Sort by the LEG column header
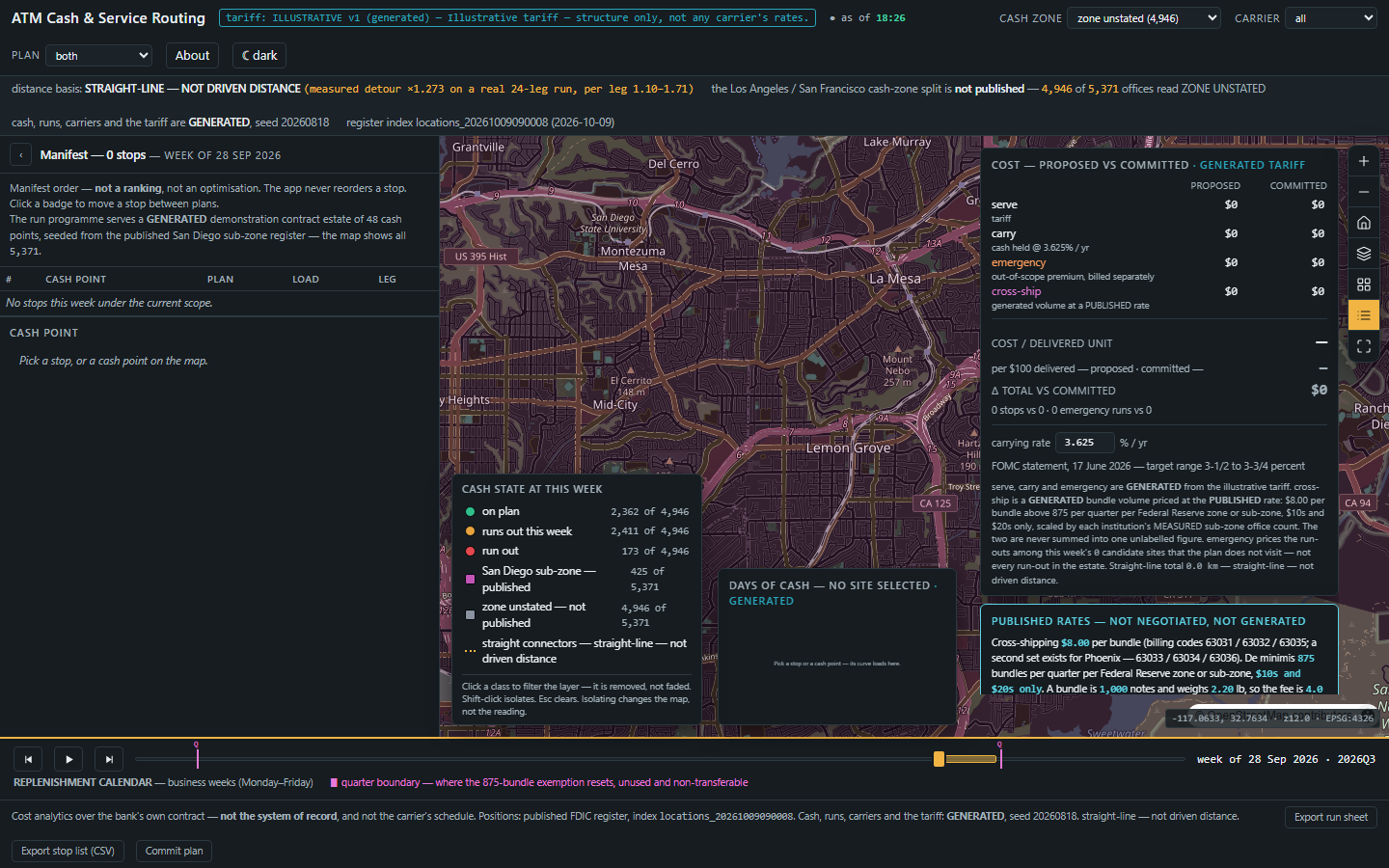1389x868 pixels. [x=387, y=280]
